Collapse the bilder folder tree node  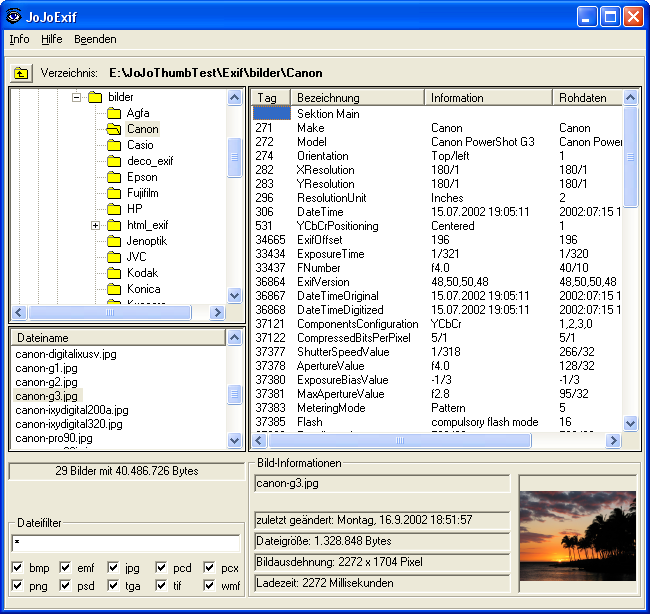coord(77,97)
